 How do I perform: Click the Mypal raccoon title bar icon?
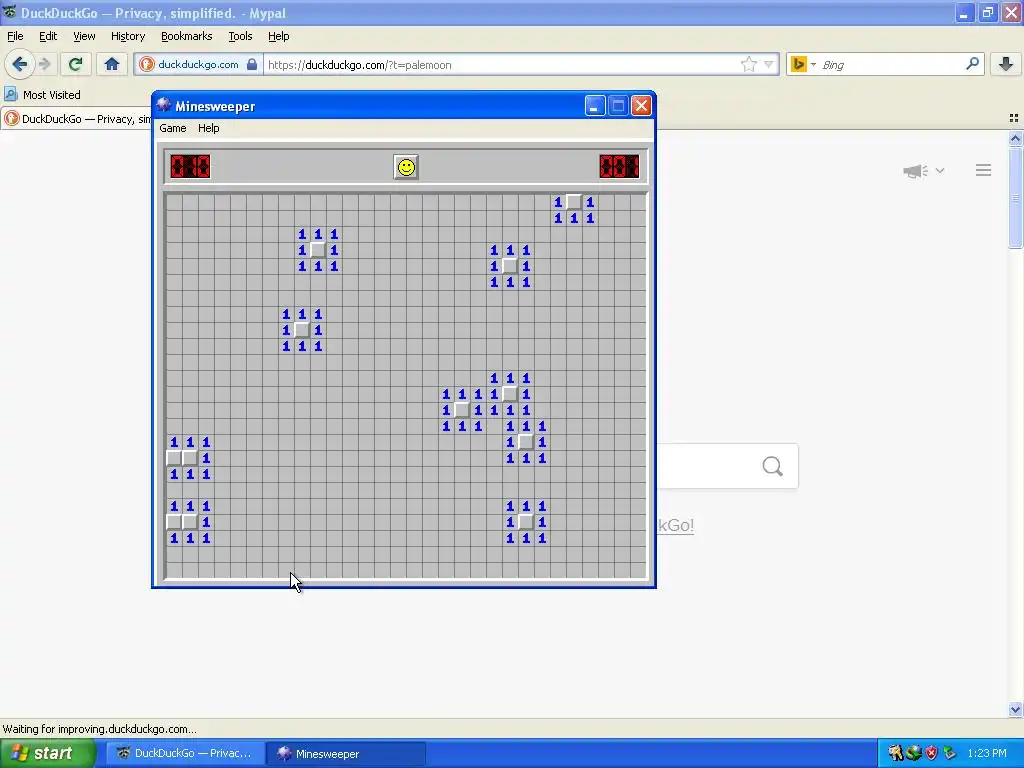pos(9,12)
